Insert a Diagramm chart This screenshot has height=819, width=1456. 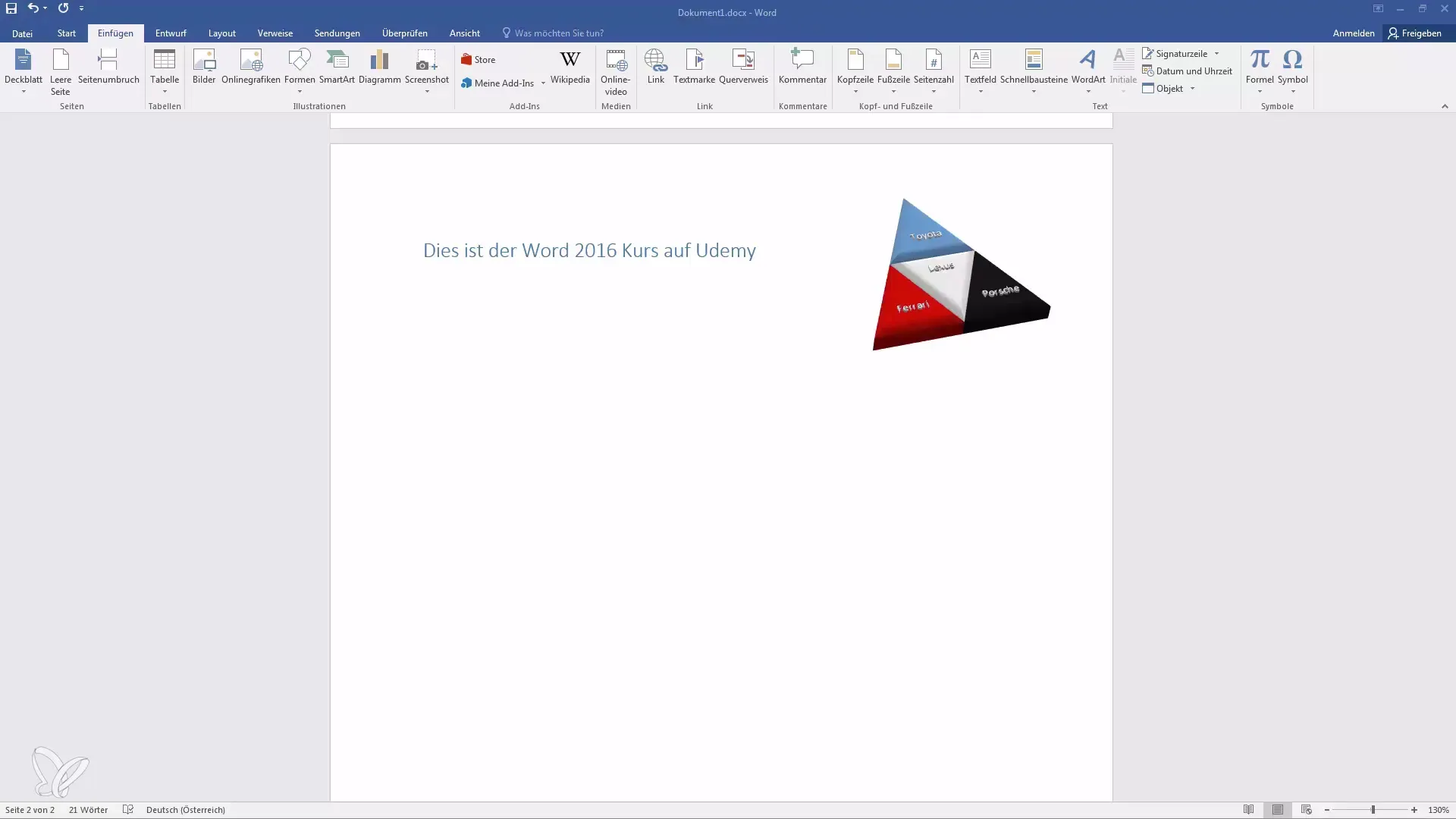[x=379, y=67]
